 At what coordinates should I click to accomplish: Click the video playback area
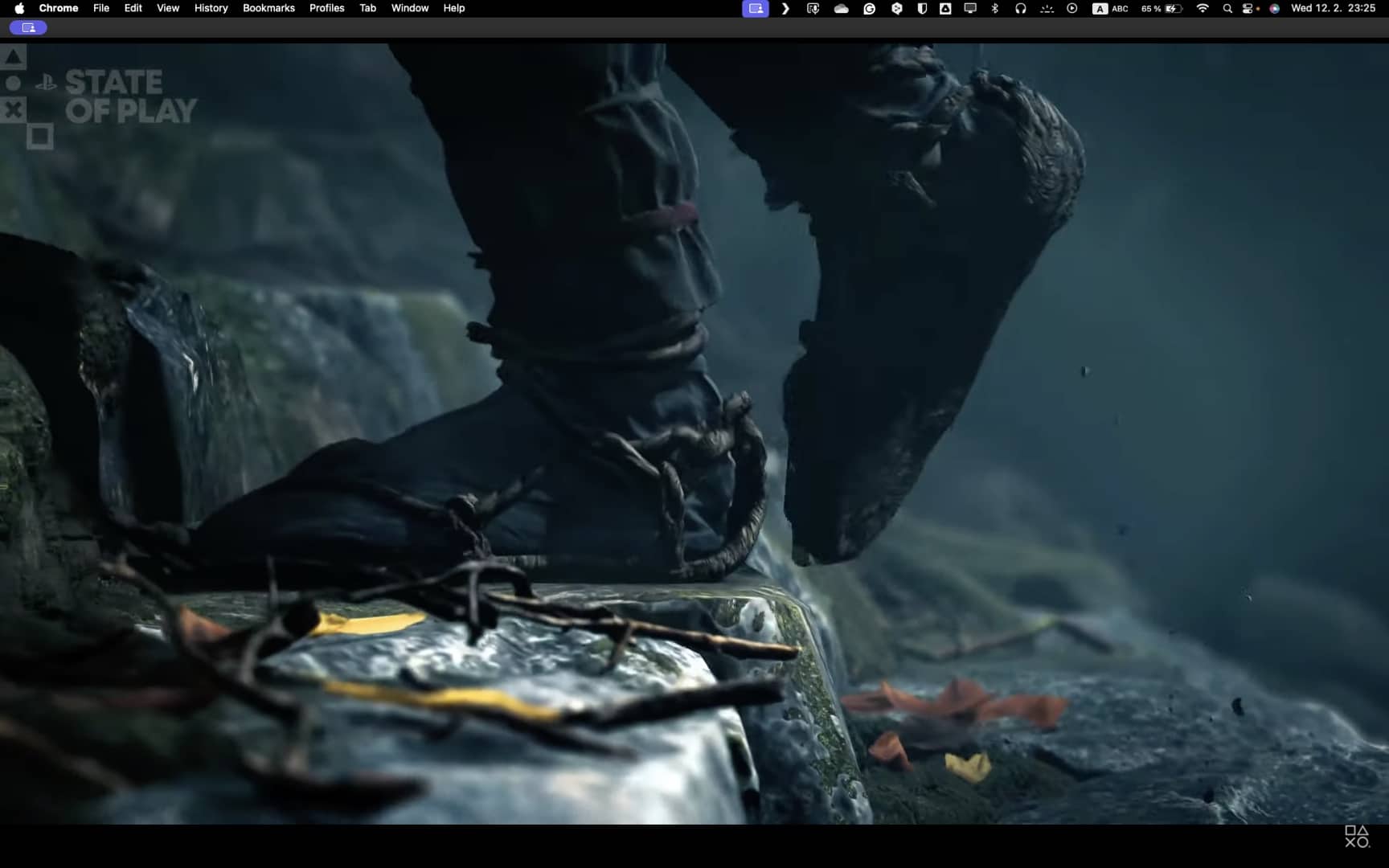pyautogui.click(x=694, y=434)
